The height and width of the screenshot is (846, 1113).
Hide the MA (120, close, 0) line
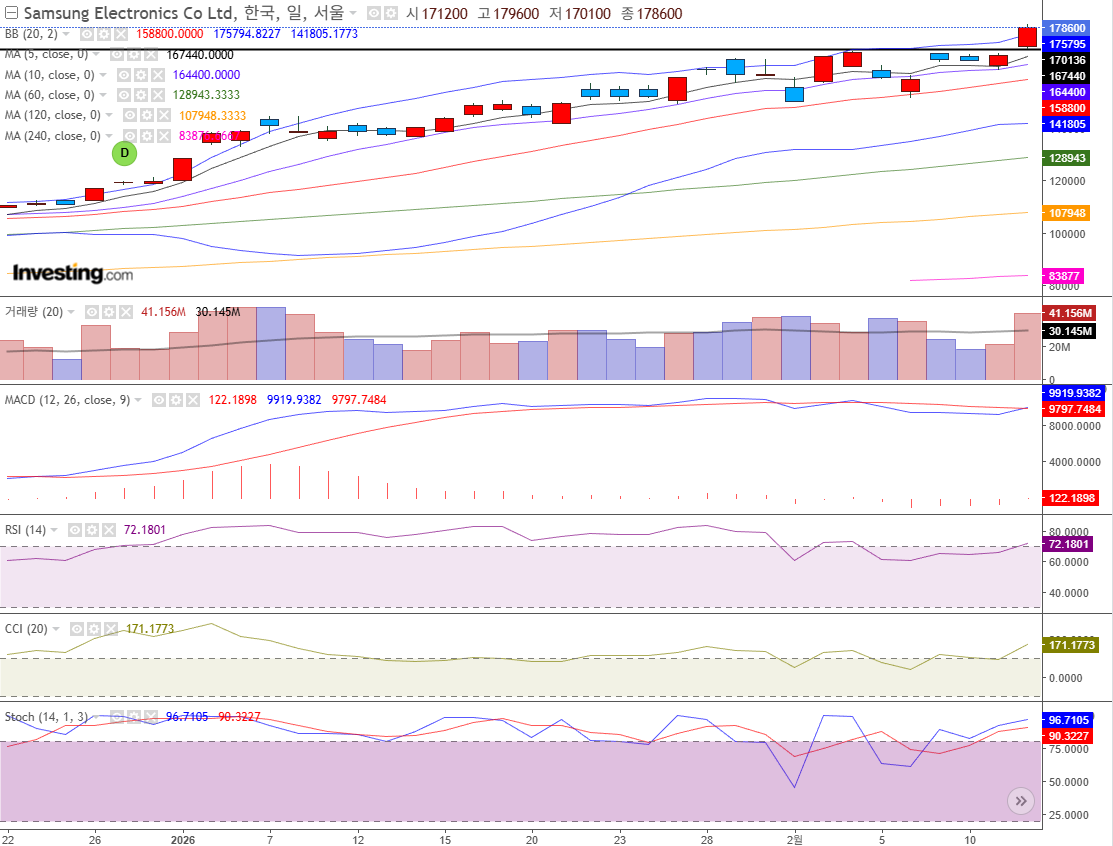(130, 115)
